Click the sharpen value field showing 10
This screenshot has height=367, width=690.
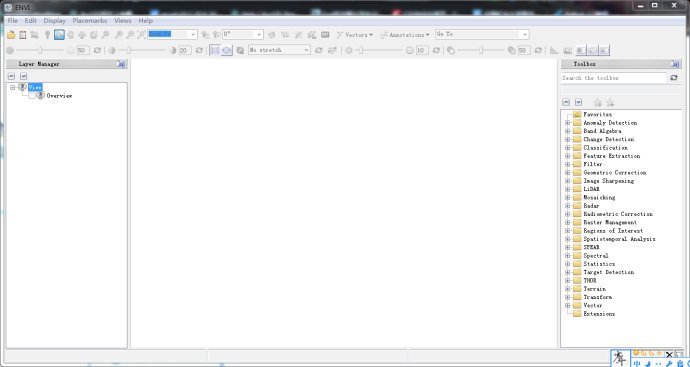[422, 51]
